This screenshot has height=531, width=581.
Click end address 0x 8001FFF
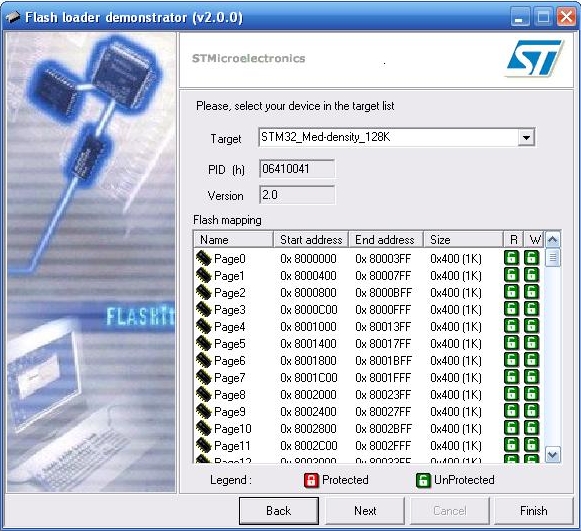tap(383, 378)
